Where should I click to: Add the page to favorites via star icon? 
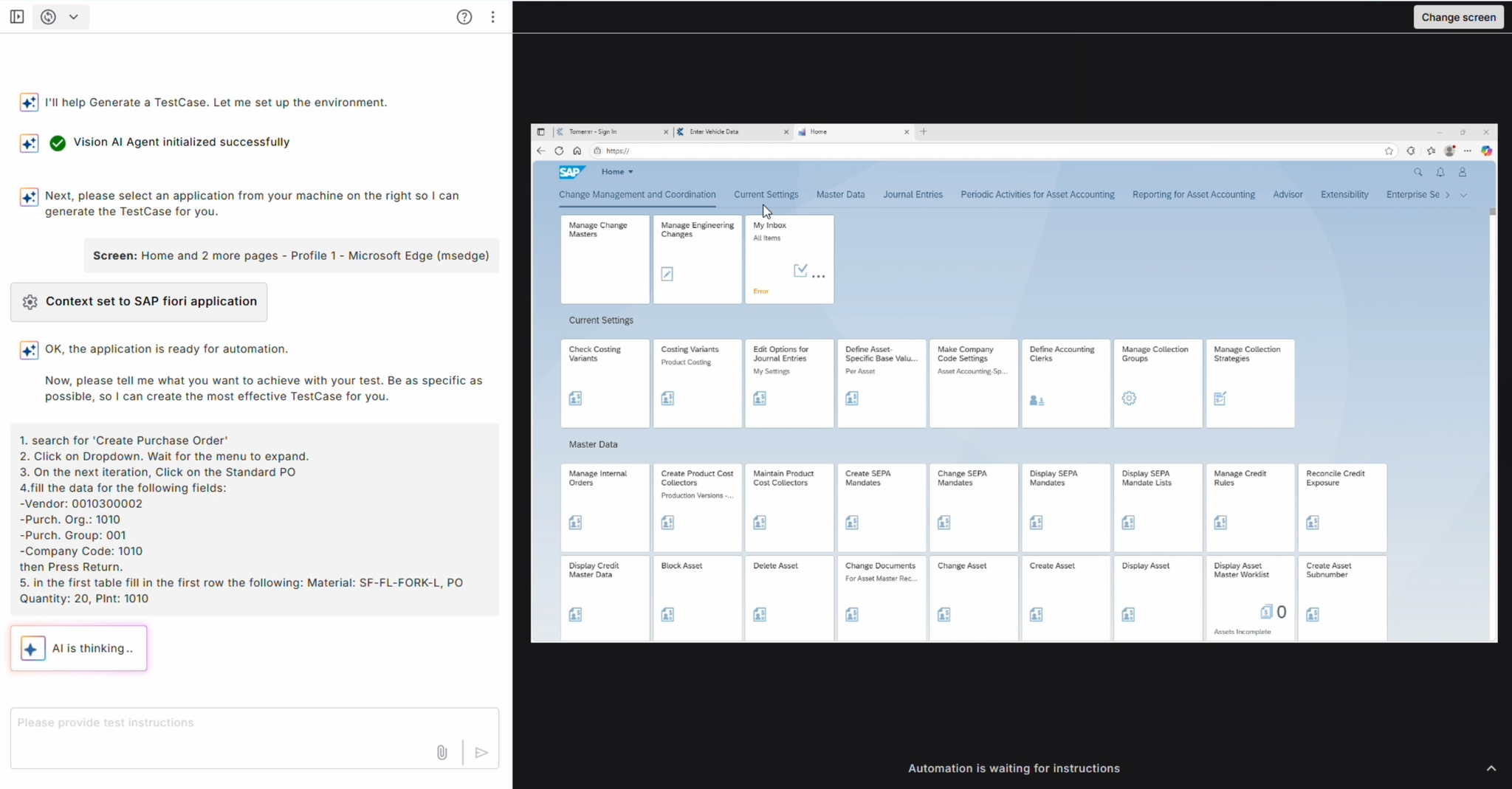[1389, 151]
